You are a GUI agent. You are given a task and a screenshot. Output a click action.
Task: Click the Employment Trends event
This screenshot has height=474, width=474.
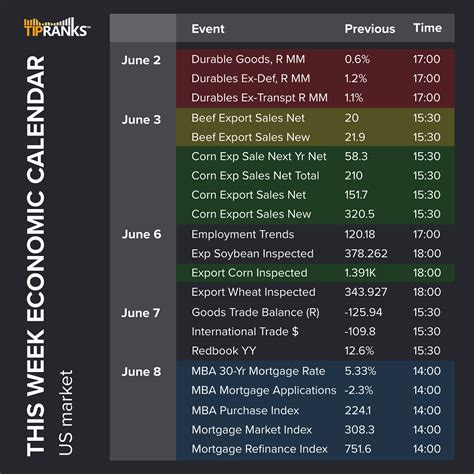click(x=243, y=234)
